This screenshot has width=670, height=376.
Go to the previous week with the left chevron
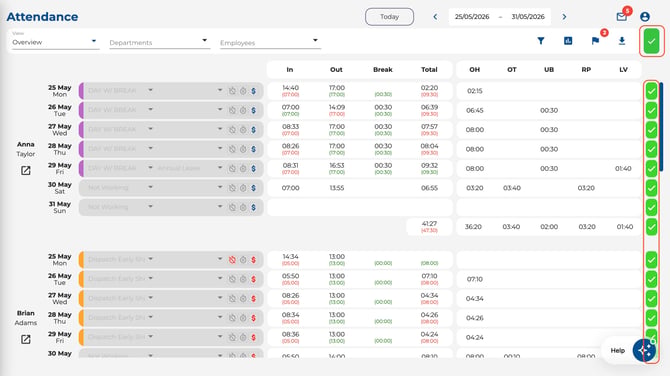pos(435,17)
